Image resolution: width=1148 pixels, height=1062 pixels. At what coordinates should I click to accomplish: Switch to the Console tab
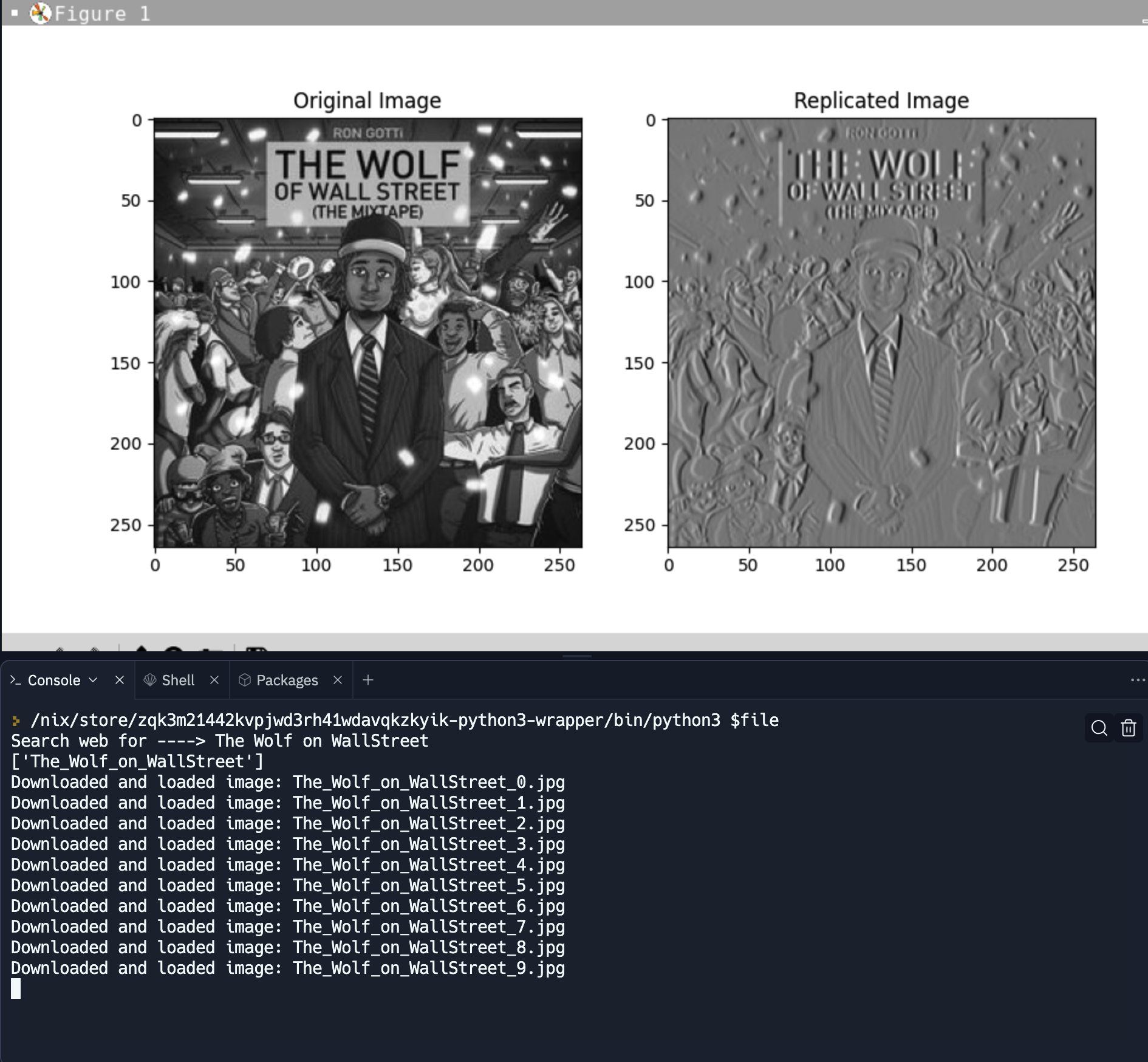coord(53,680)
